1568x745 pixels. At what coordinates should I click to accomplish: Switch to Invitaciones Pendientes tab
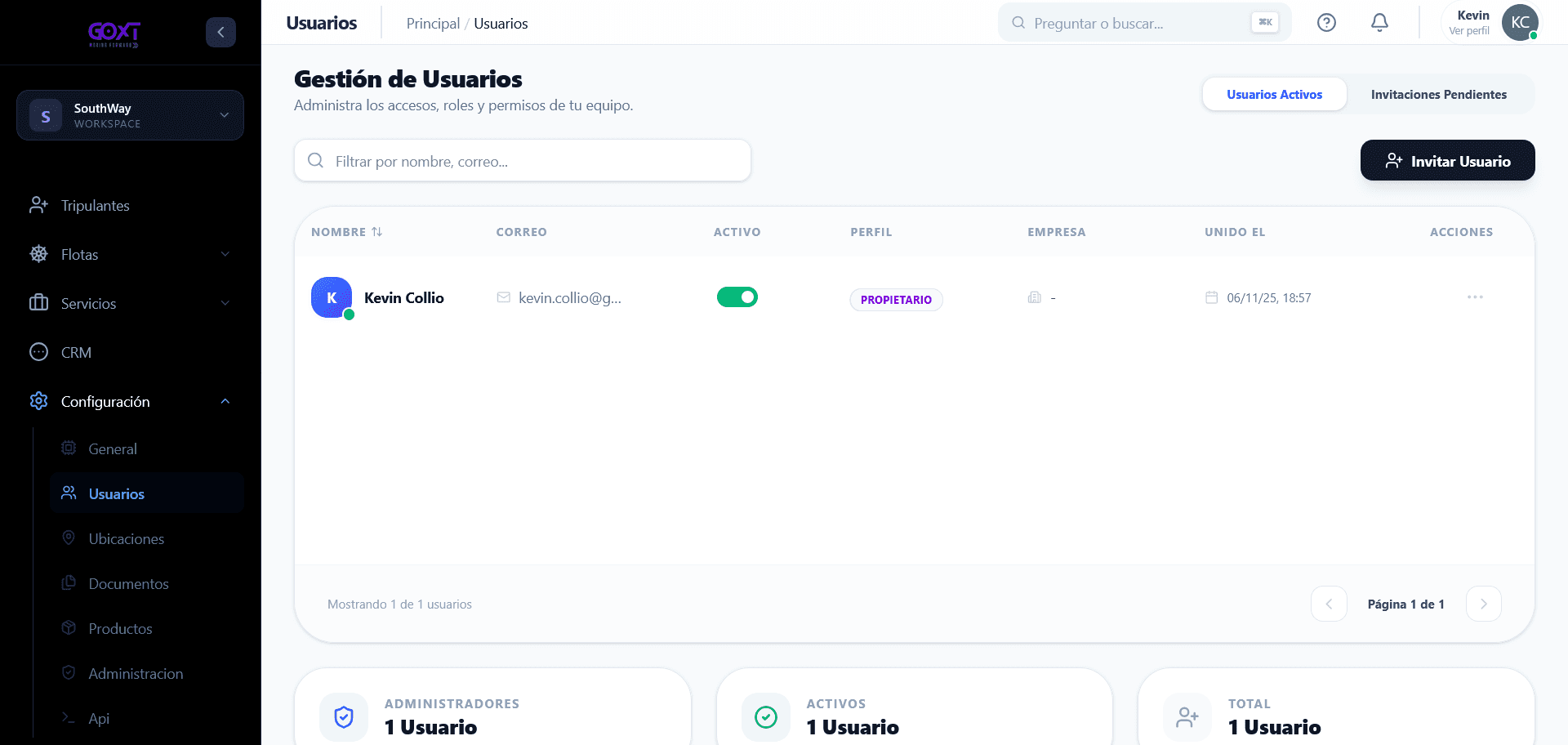click(x=1438, y=95)
